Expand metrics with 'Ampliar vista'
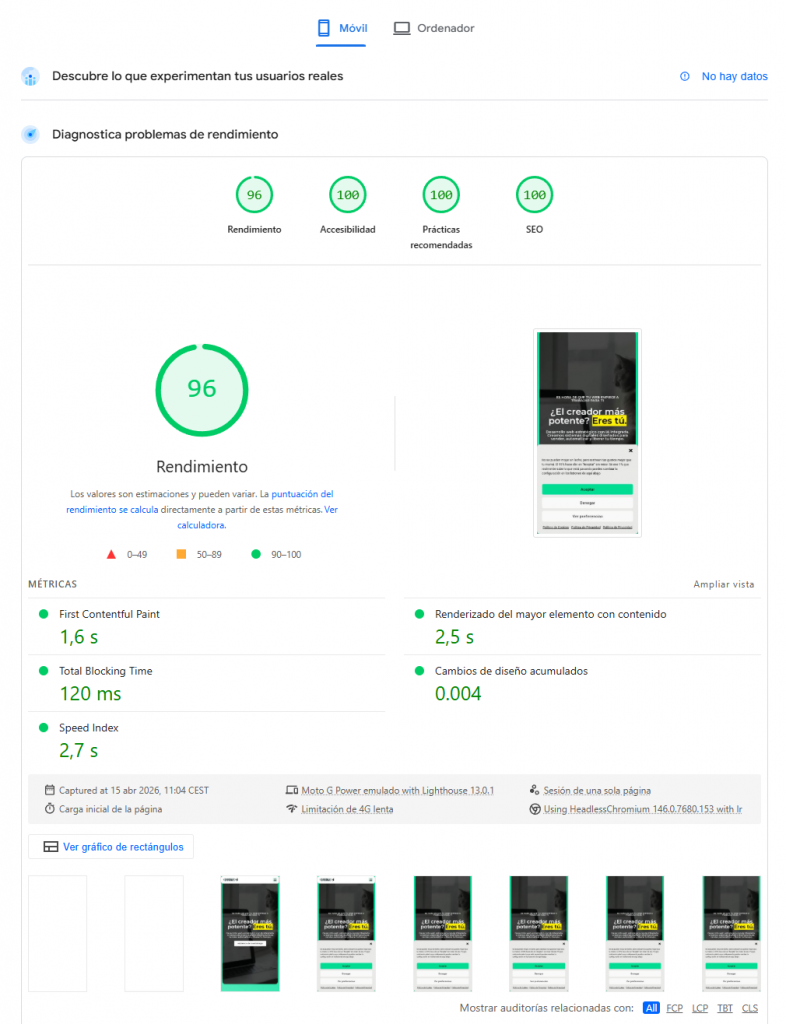This screenshot has width=786, height=1024. tap(724, 584)
